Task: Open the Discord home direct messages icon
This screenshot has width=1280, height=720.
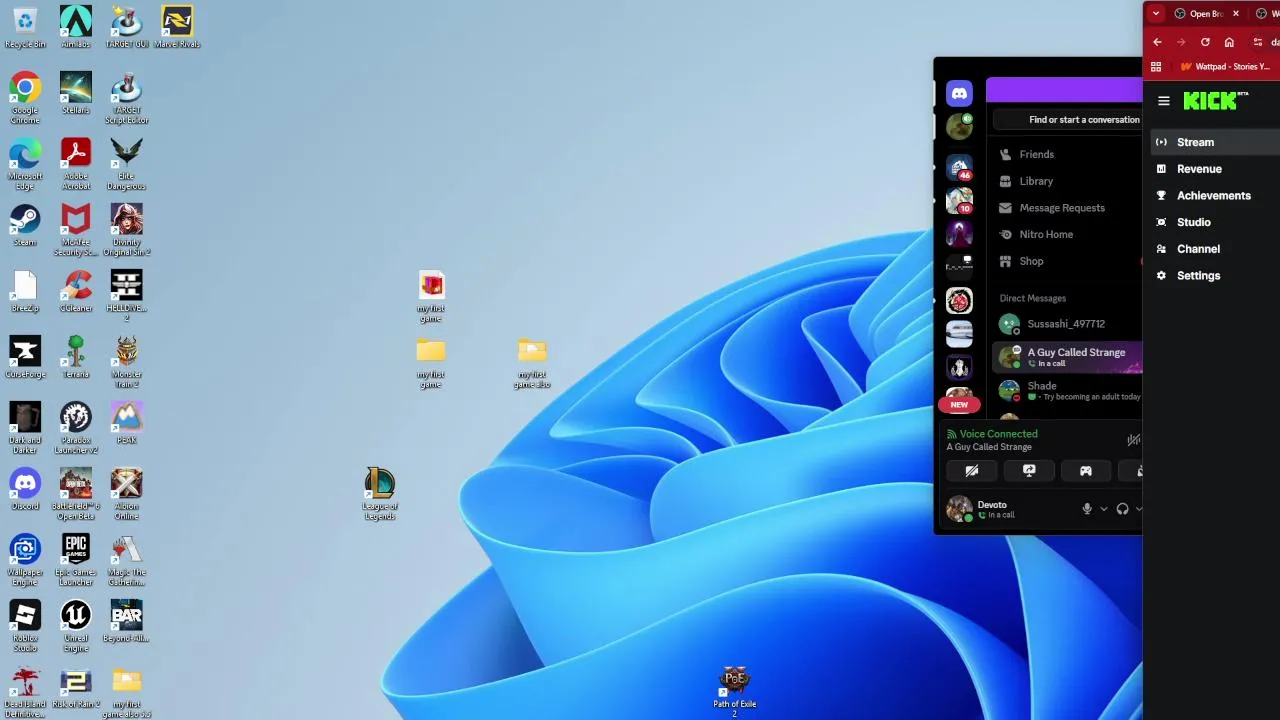Action: tap(959, 93)
